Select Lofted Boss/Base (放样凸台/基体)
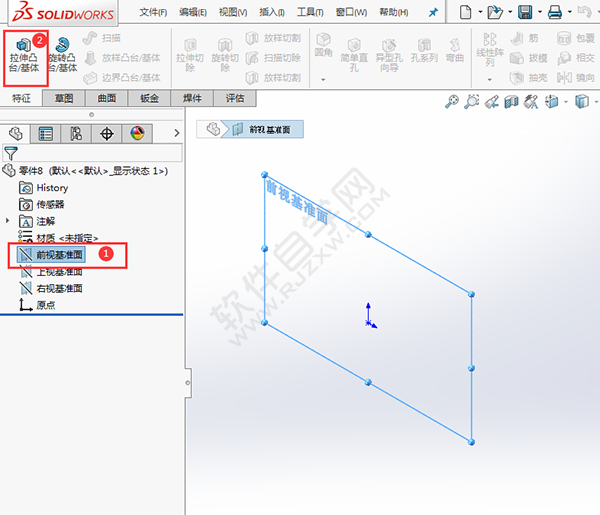600x515 pixels. 122,58
